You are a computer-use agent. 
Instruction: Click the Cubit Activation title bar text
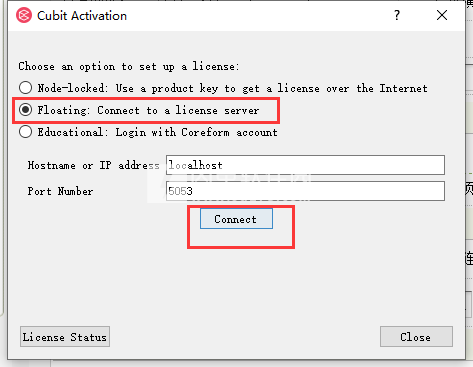point(82,16)
